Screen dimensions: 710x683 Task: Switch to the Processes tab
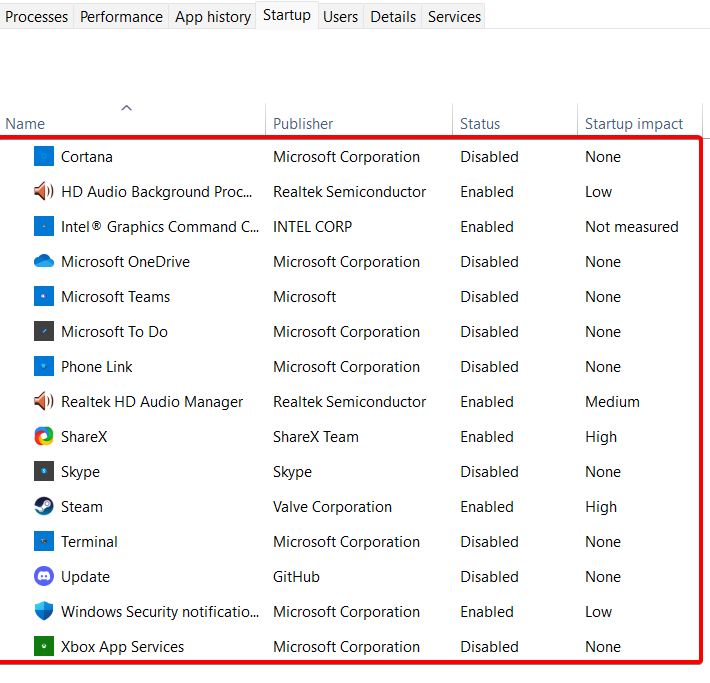tap(37, 17)
